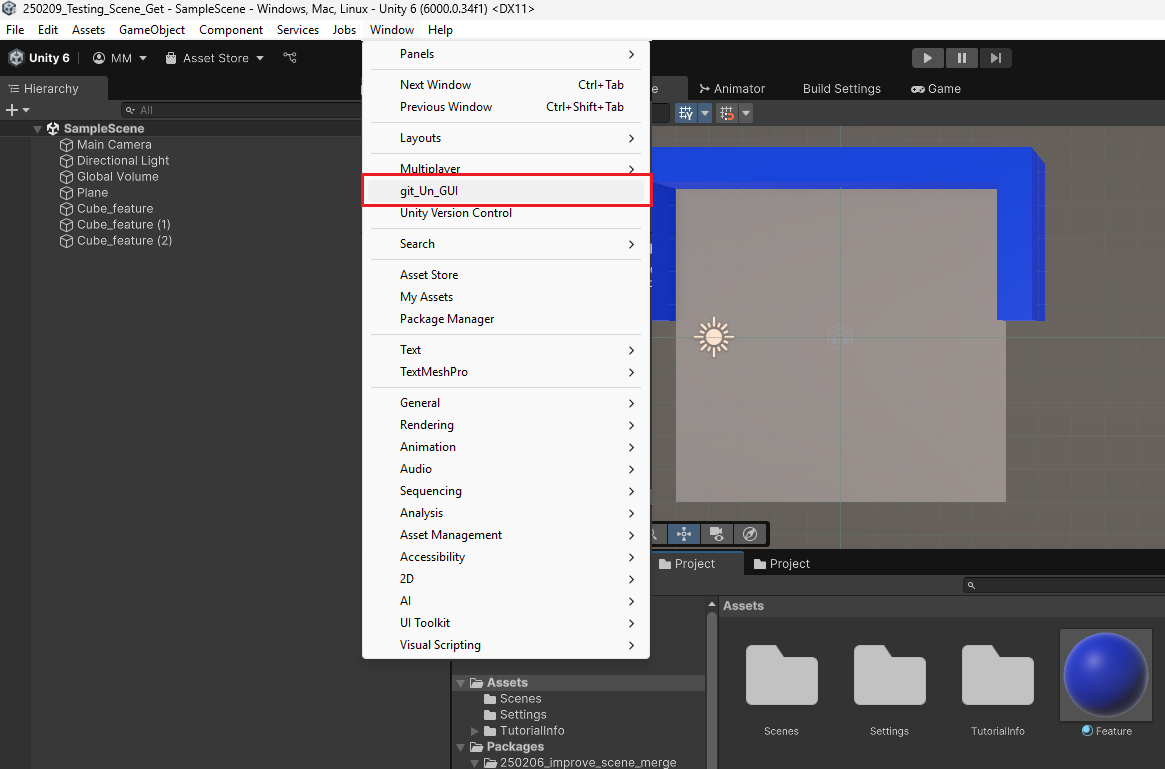Open the Hierarchy plus create dropdown
Image resolution: width=1165 pixels, height=769 pixels.
coord(17,110)
